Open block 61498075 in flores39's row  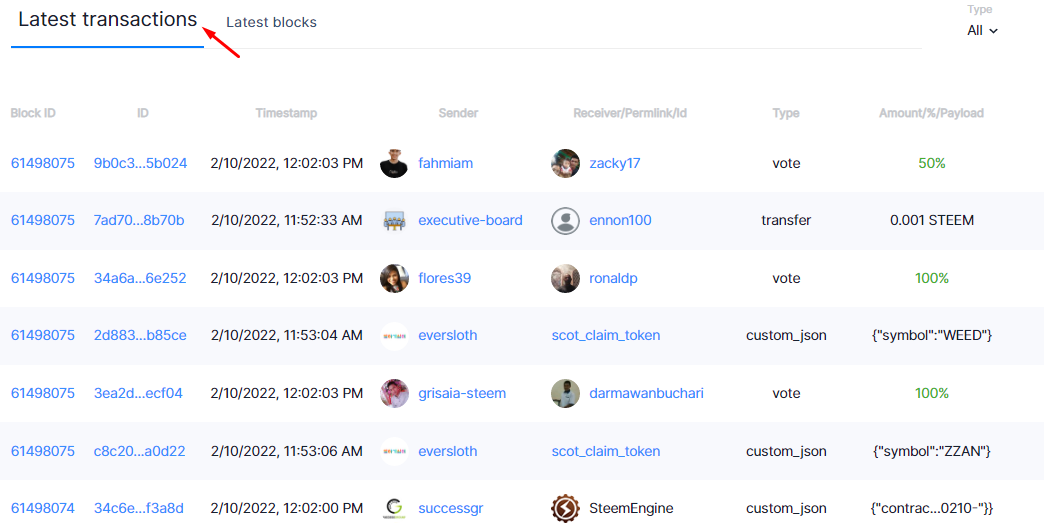pyautogui.click(x=43, y=278)
